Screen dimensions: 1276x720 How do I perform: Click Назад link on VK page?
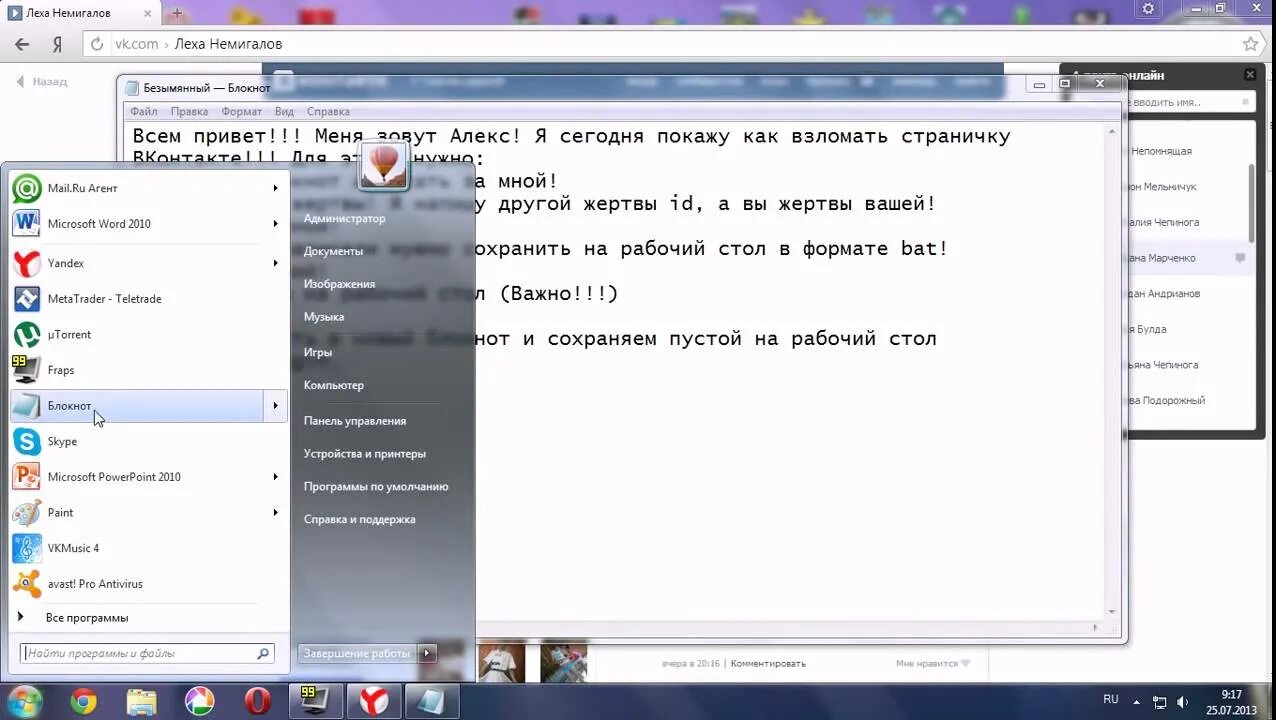point(42,81)
